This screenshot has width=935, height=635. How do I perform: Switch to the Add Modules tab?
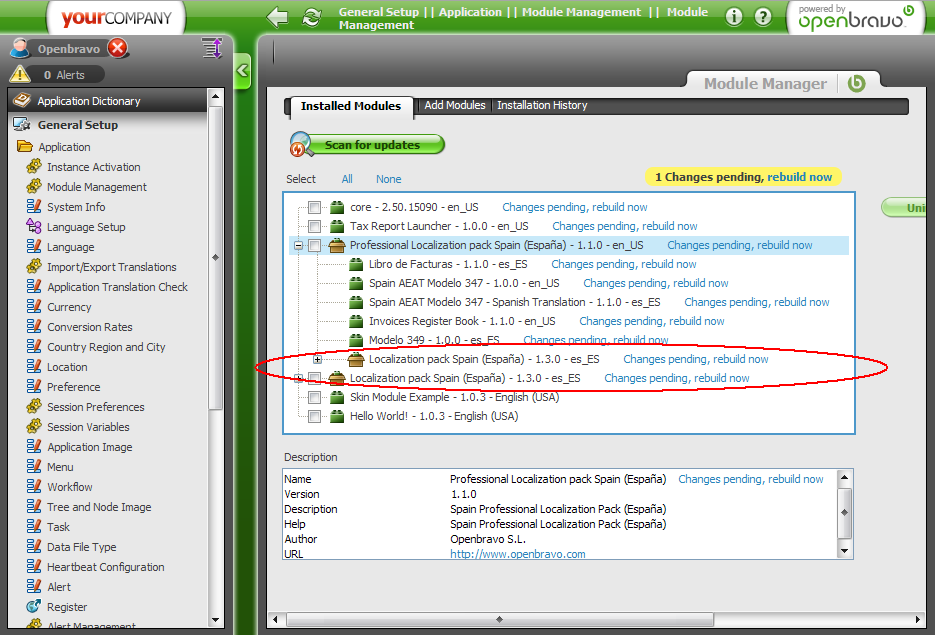[x=454, y=105]
